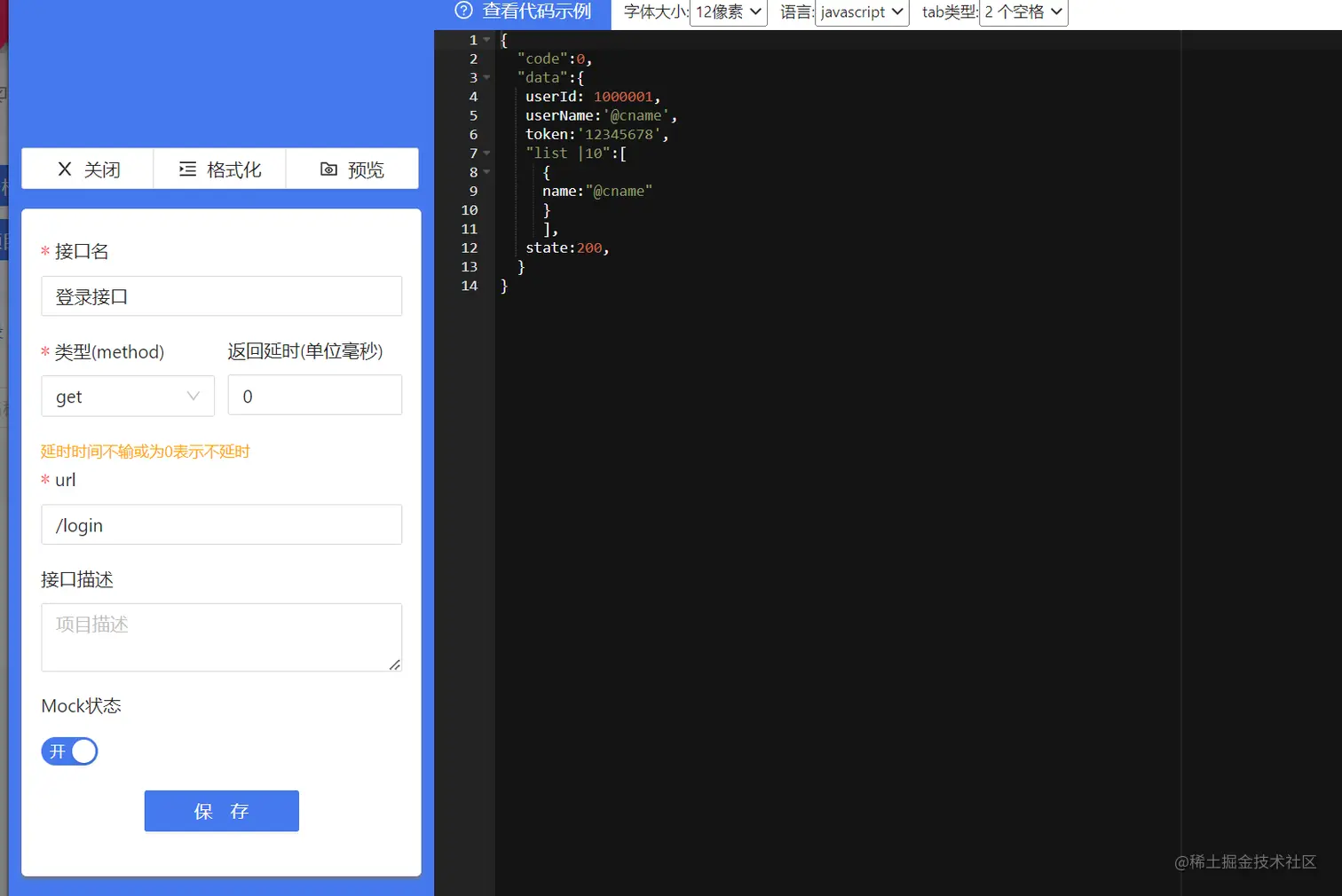The height and width of the screenshot is (896, 1342).
Task: Open the 类型(method) get dropdown
Action: (128, 396)
